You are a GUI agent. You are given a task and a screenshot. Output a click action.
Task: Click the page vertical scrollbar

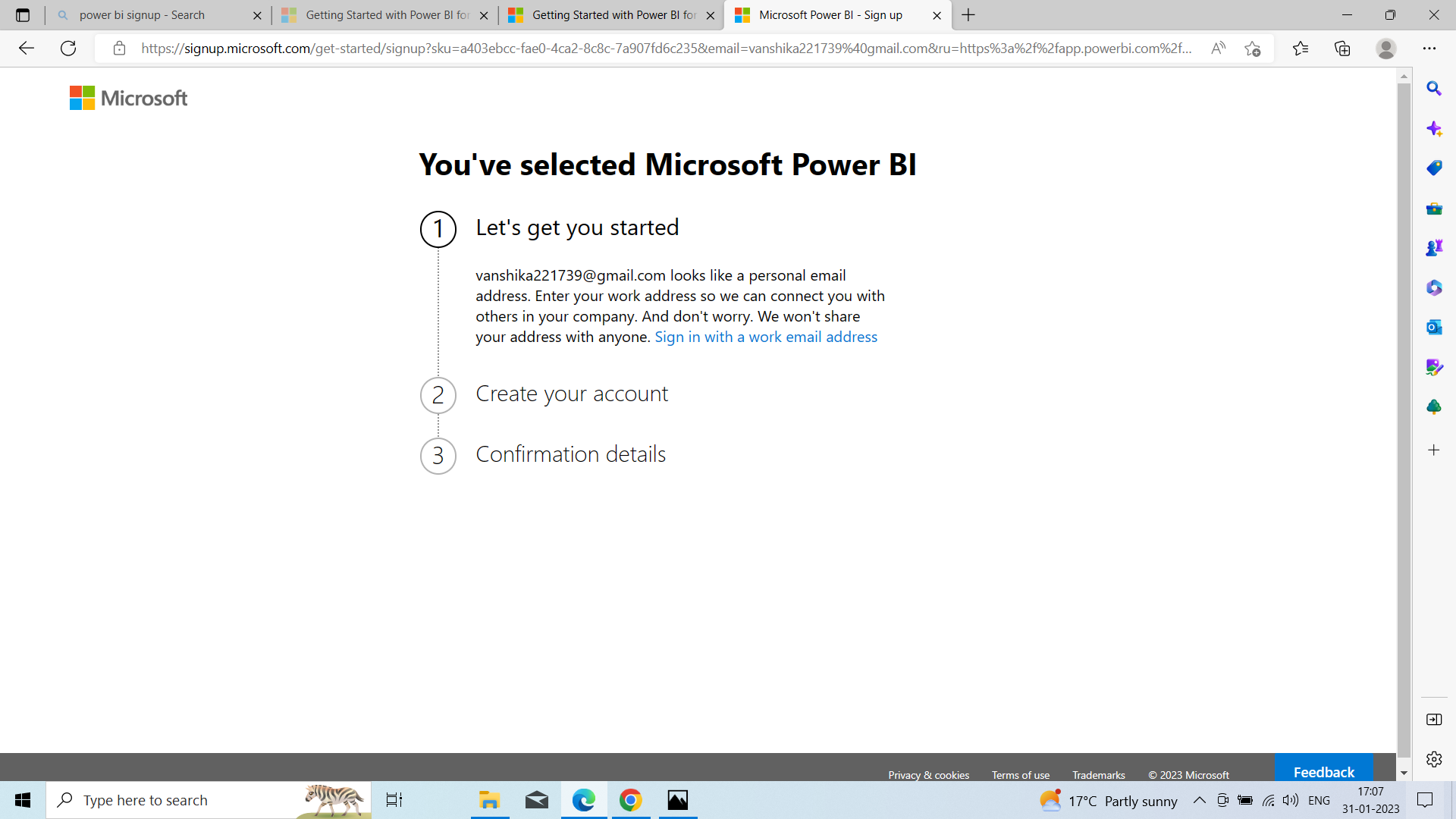click(1404, 419)
